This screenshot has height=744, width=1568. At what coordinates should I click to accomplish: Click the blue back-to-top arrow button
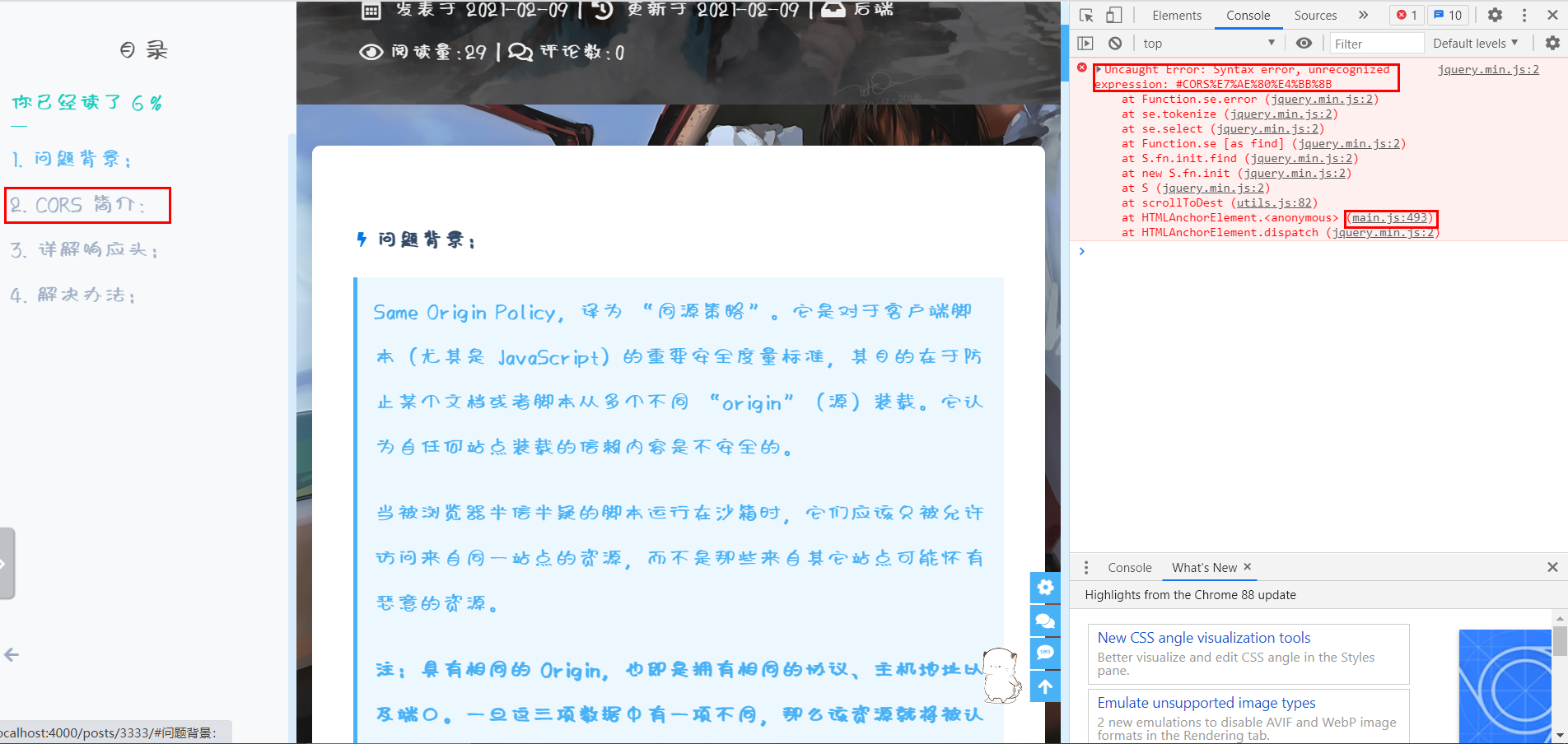(1044, 686)
